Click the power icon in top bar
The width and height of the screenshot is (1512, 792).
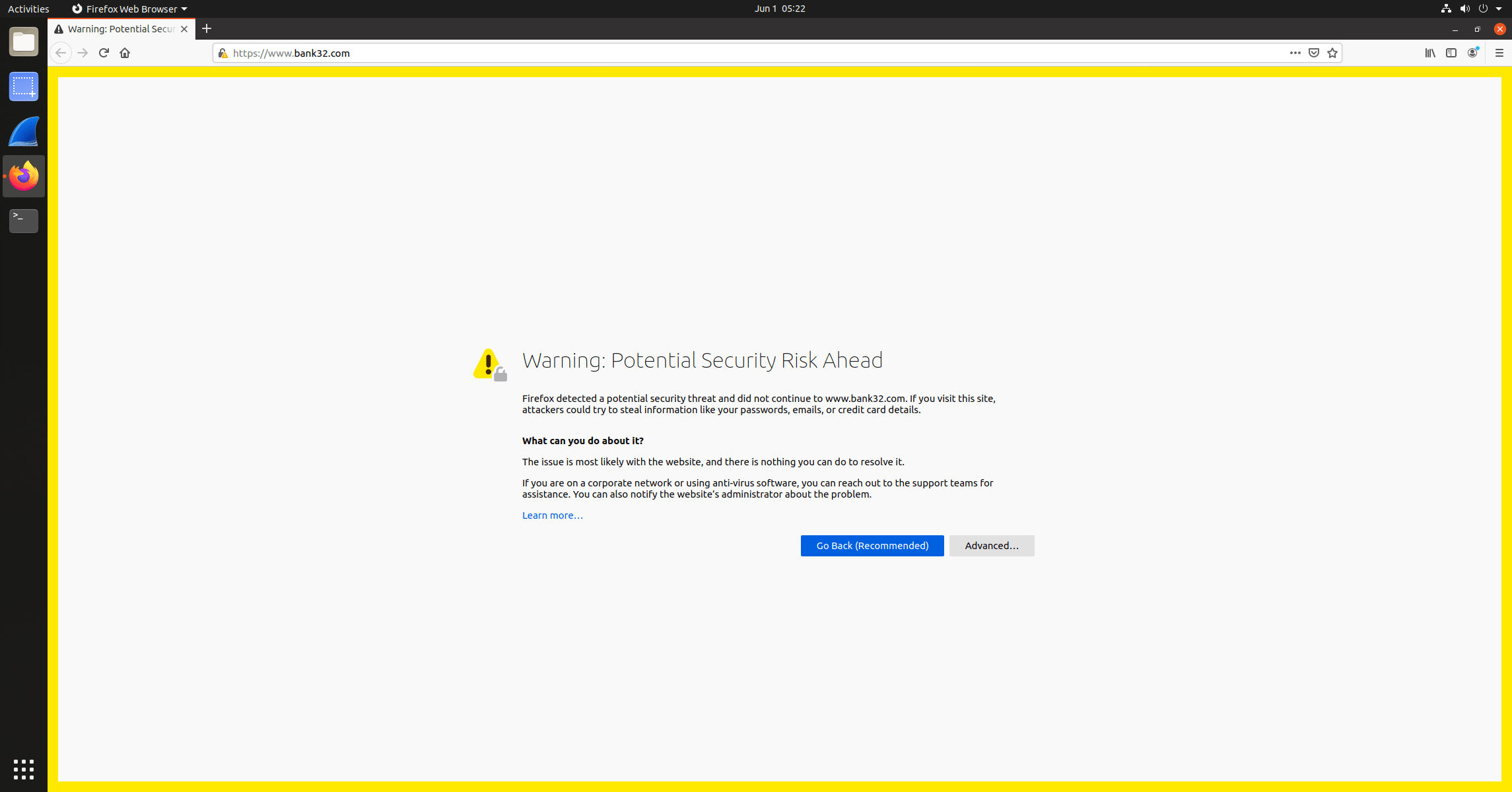(x=1483, y=9)
